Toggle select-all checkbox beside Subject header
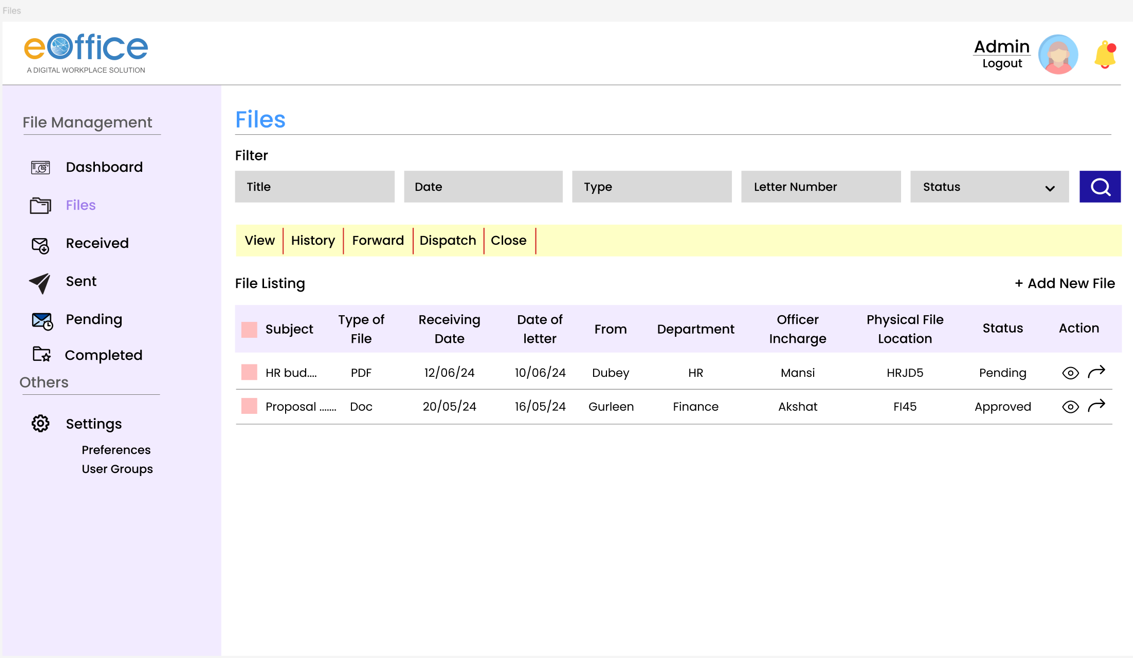Screen dimensions: 1133x658 click(249, 329)
